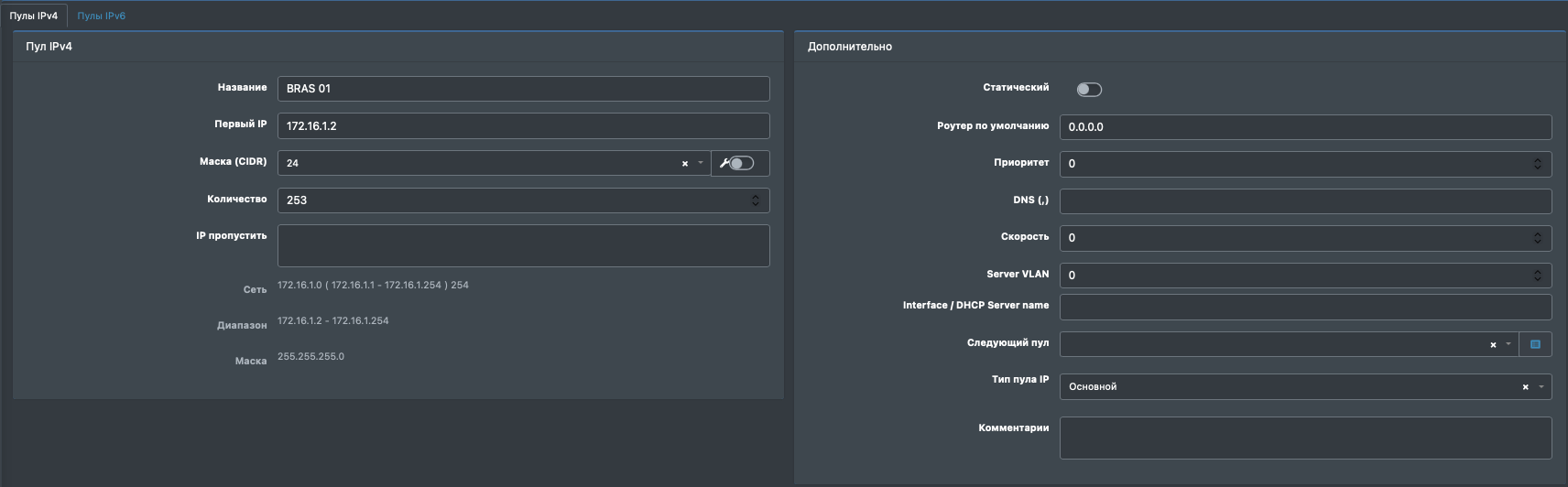
Task: Click the Дополнительно panel header
Action: coord(1180,47)
